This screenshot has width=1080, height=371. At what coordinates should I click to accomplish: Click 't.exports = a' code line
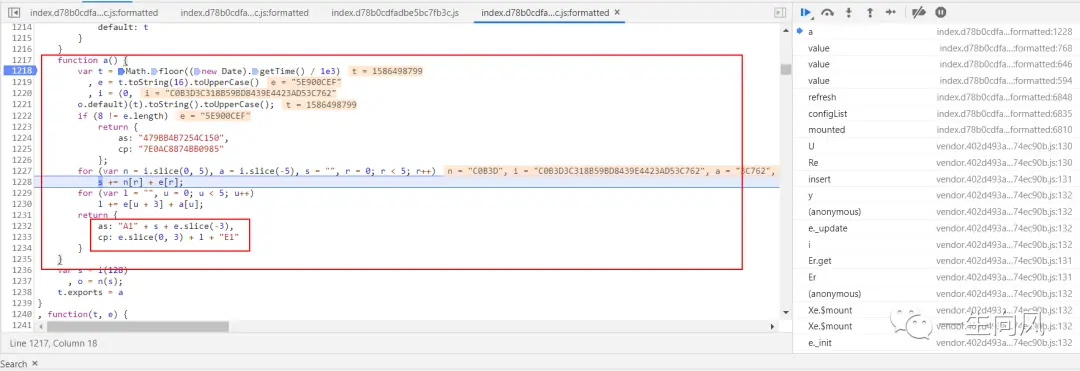pos(90,292)
